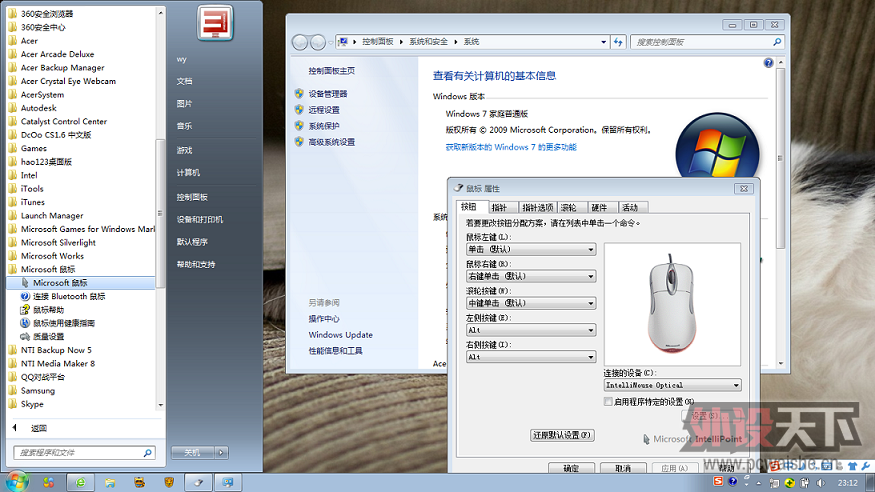This screenshot has height=492, width=875.
Task: Click the control panel forward arrow button
Action: 318,42
